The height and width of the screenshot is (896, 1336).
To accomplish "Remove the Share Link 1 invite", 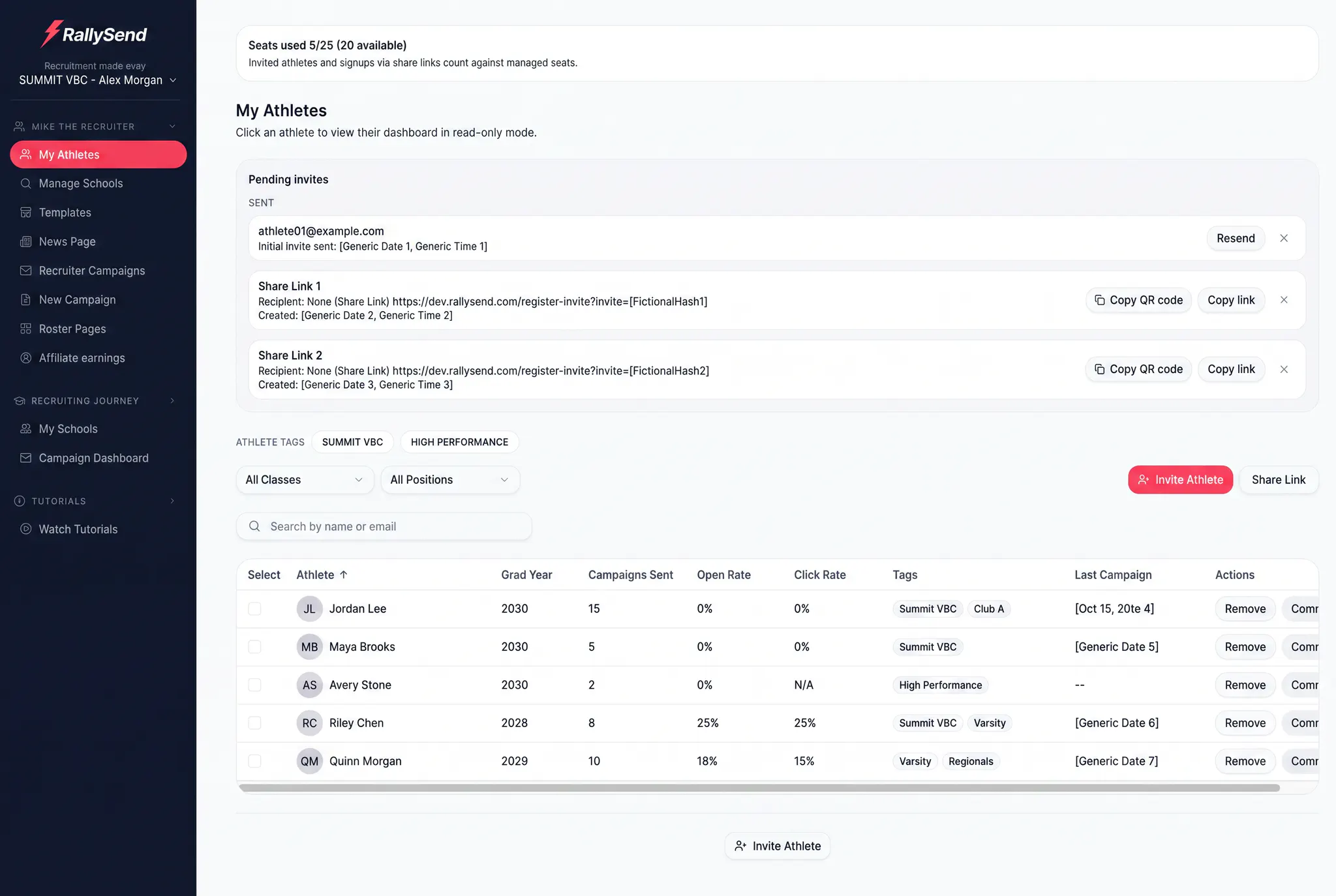I will (x=1284, y=300).
